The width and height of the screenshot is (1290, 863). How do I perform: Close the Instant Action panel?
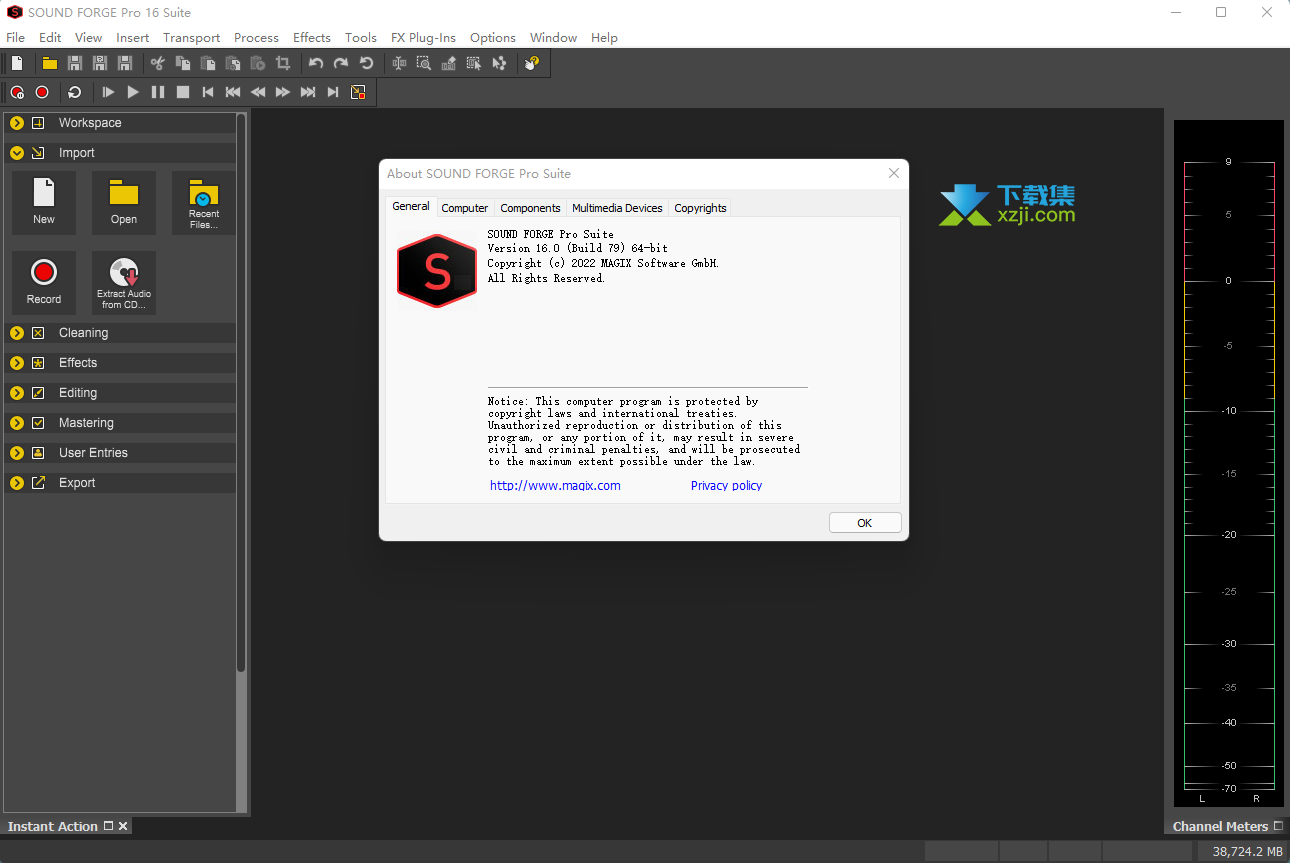coord(123,826)
